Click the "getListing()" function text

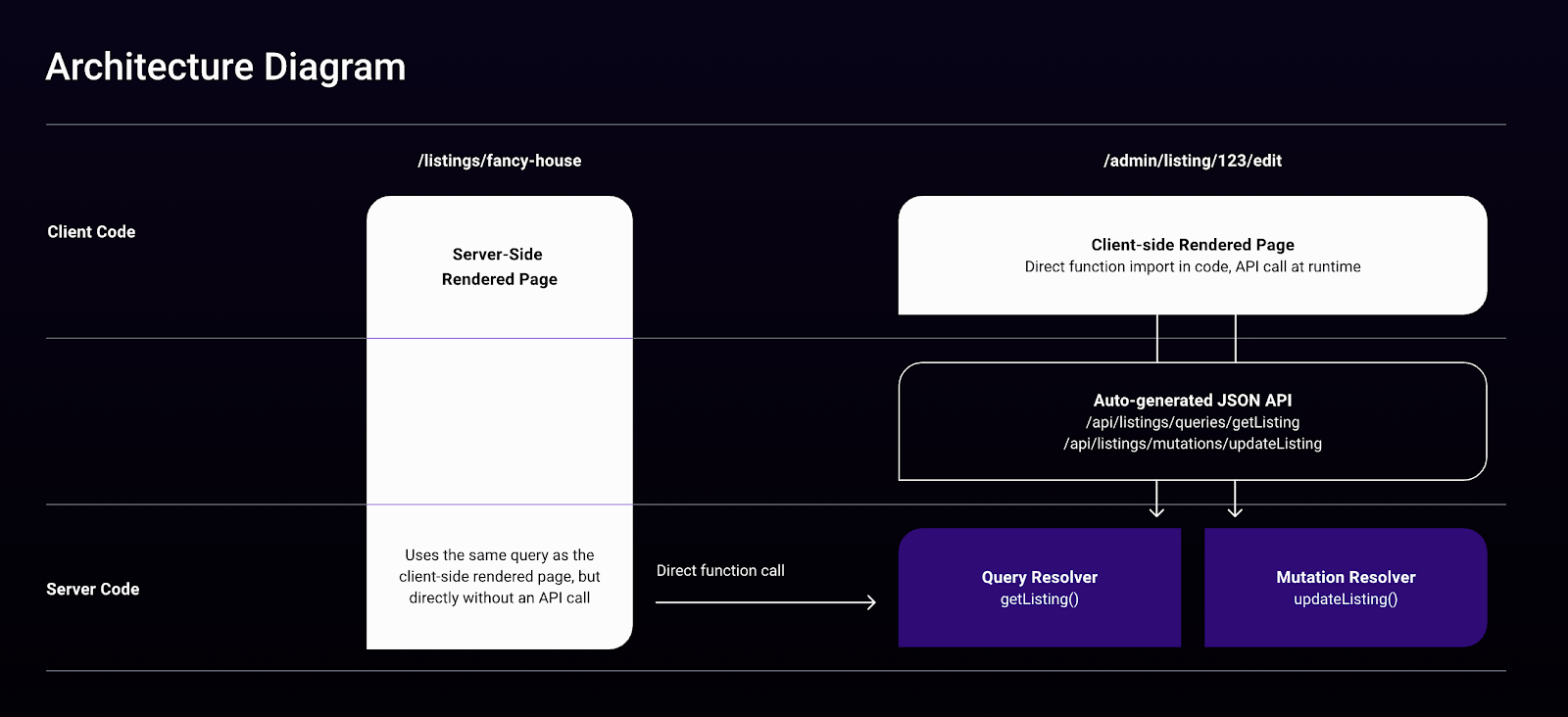1040,599
